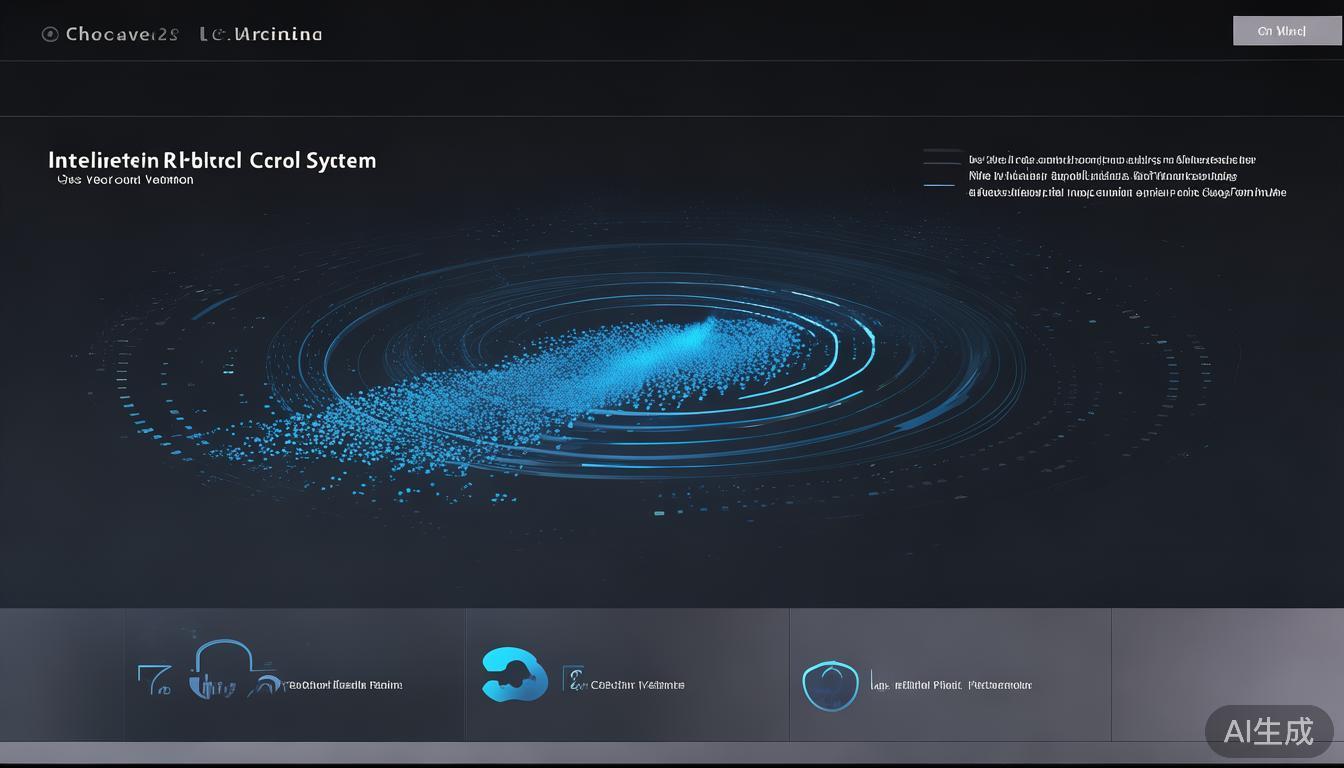Open the LC.Mrcinina item in the top bar
The height and width of the screenshot is (768, 1344).
point(260,34)
